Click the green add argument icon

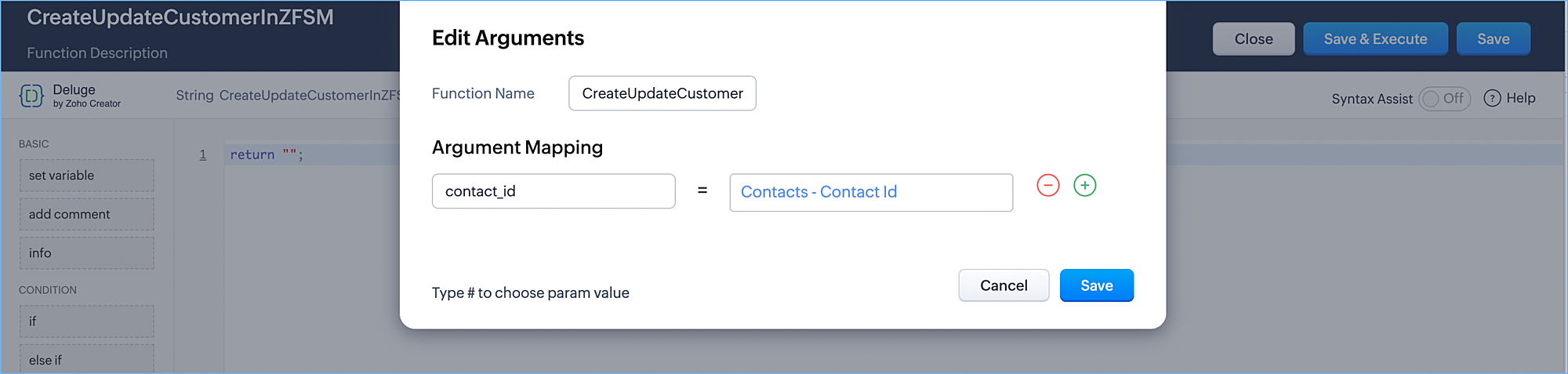pos(1085,186)
